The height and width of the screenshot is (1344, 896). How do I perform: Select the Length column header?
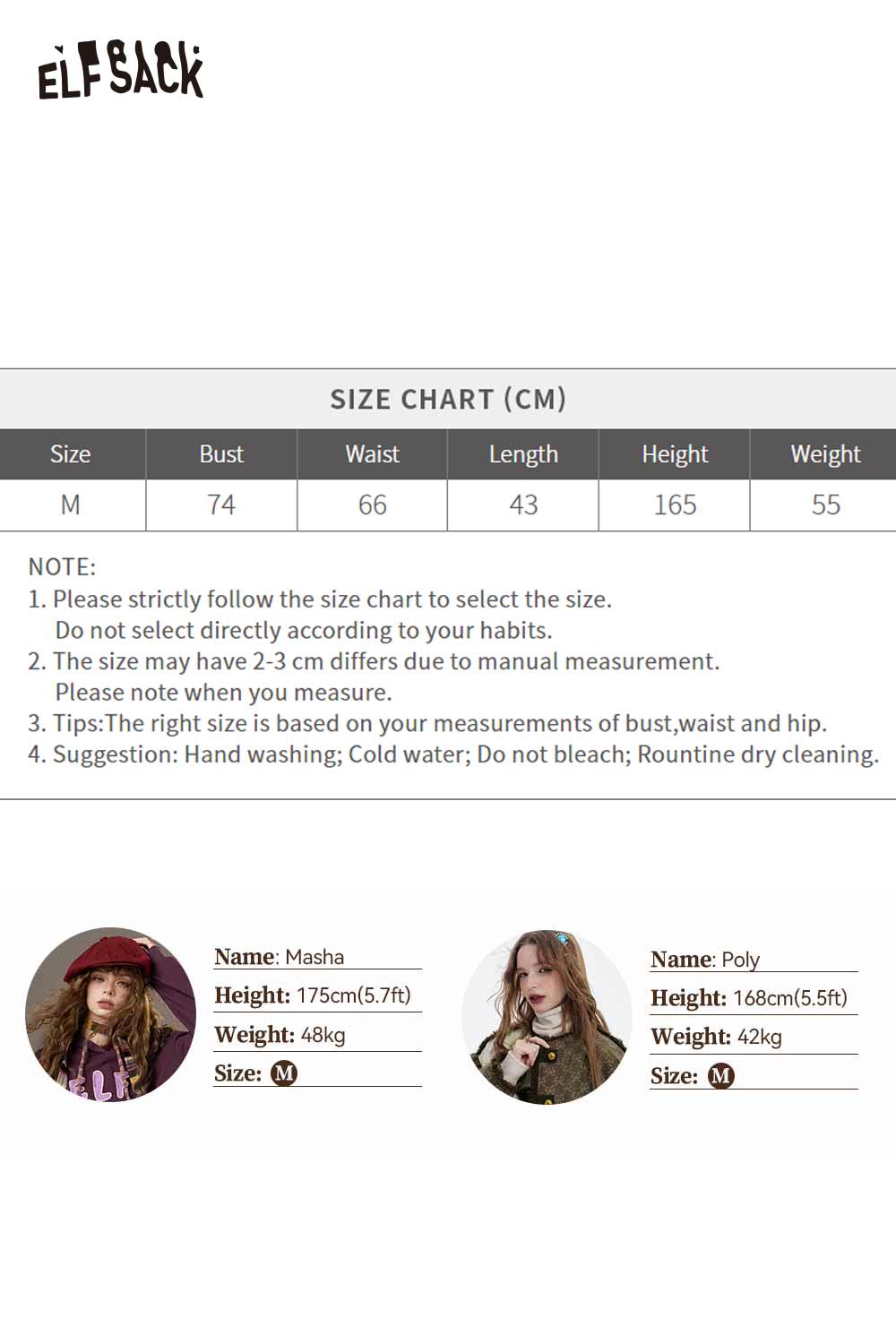[x=523, y=454]
